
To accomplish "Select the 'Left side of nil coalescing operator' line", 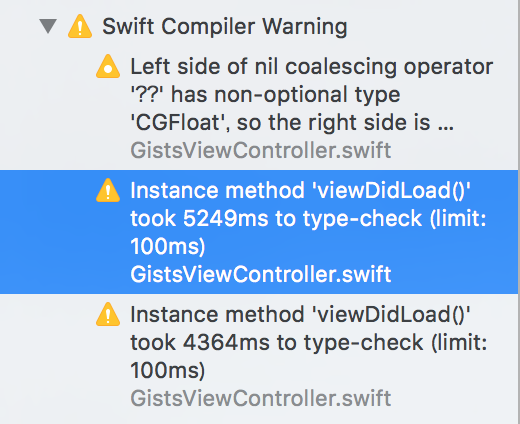I will [311, 67].
